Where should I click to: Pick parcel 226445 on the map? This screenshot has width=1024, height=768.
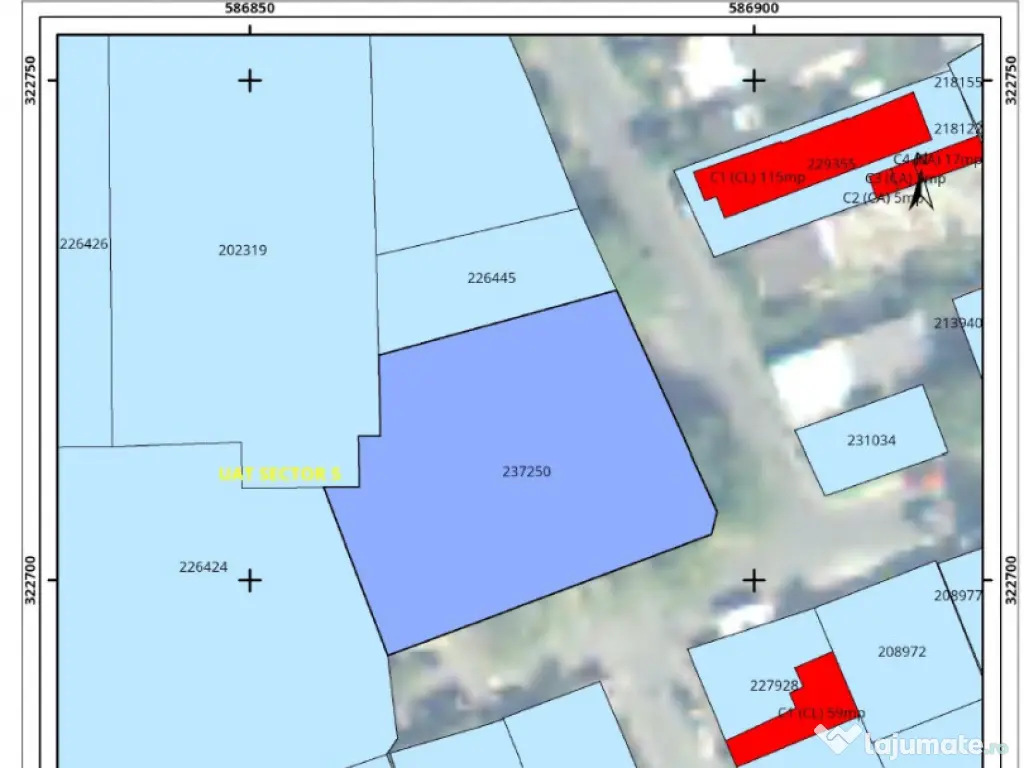tap(491, 278)
